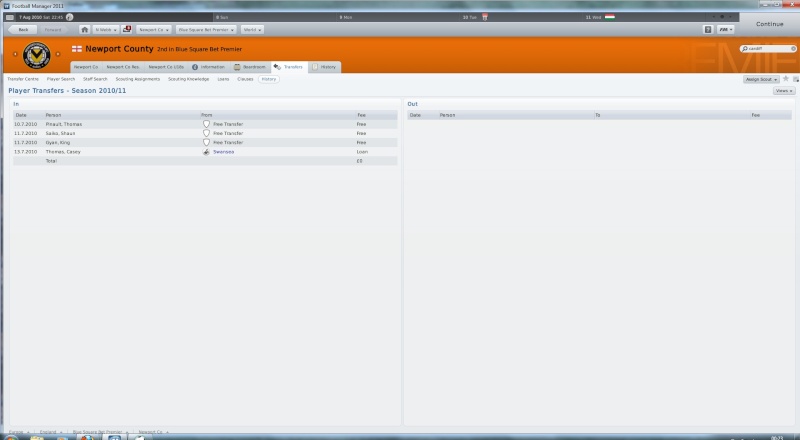Viewport: 800px width, 440px height.
Task: Open the Boardroom tab
Action: [x=250, y=67]
